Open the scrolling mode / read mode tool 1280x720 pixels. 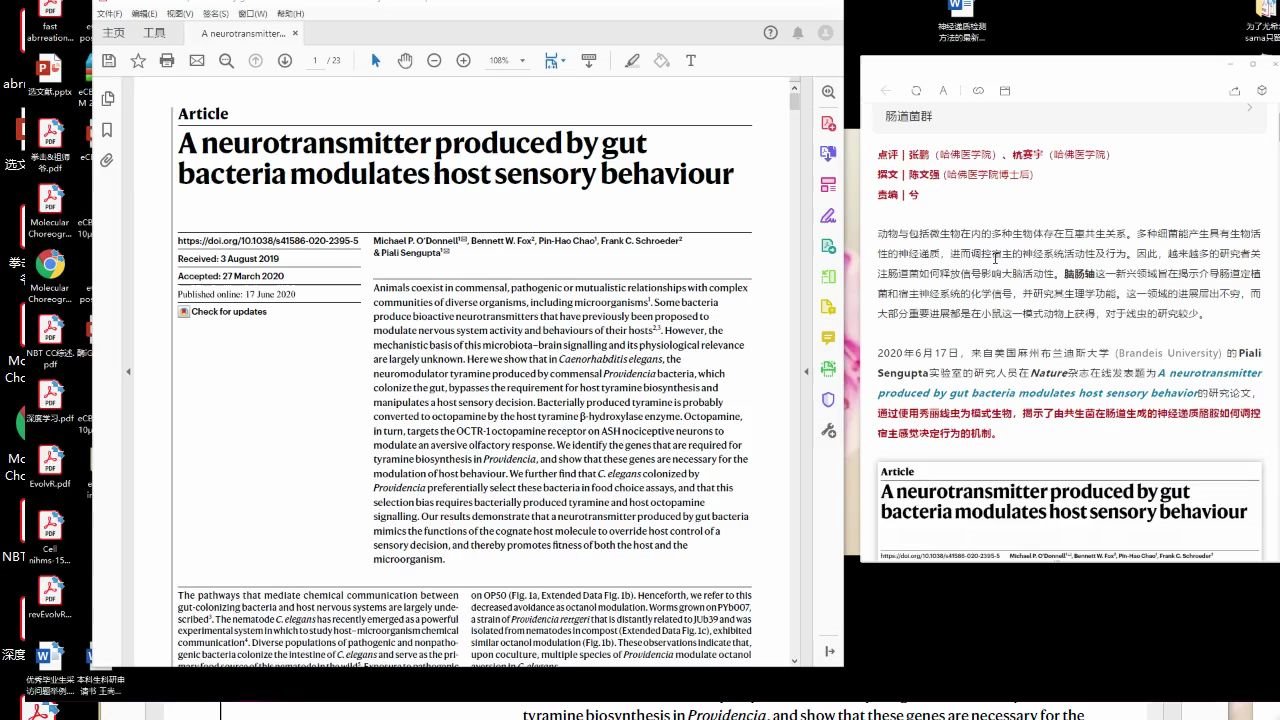[588, 61]
